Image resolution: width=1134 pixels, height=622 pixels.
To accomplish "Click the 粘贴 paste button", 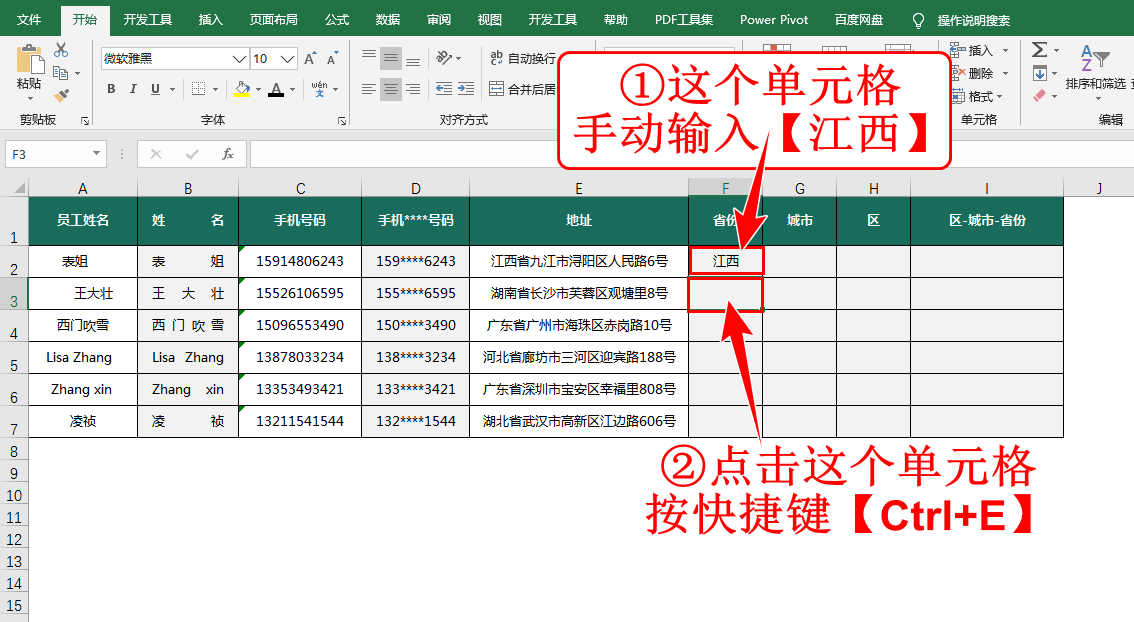I will (28, 70).
